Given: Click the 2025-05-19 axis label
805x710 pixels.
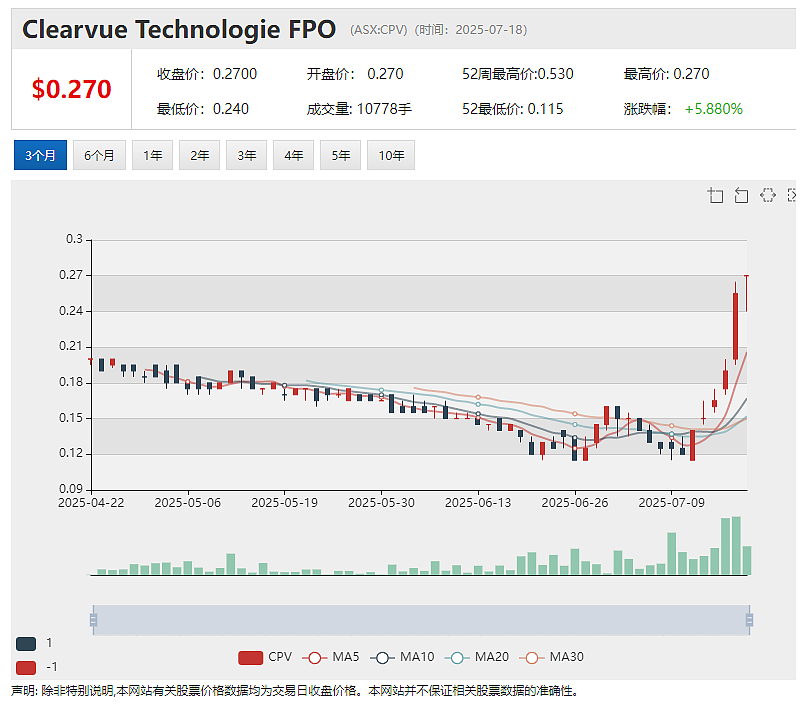Looking at the screenshot, I should coord(284,503).
